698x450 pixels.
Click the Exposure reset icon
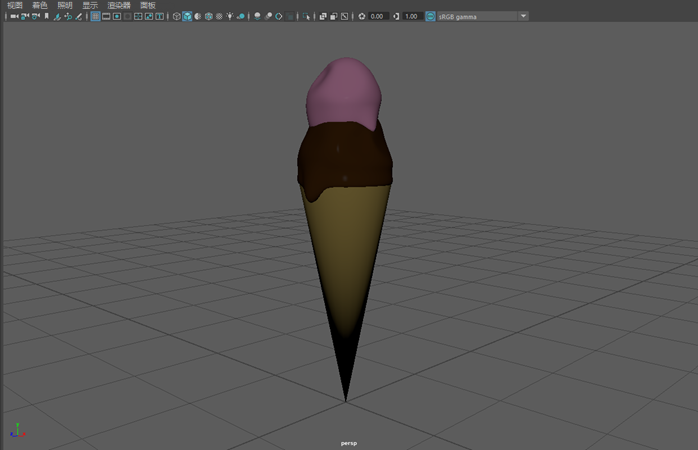pyautogui.click(x=362, y=16)
